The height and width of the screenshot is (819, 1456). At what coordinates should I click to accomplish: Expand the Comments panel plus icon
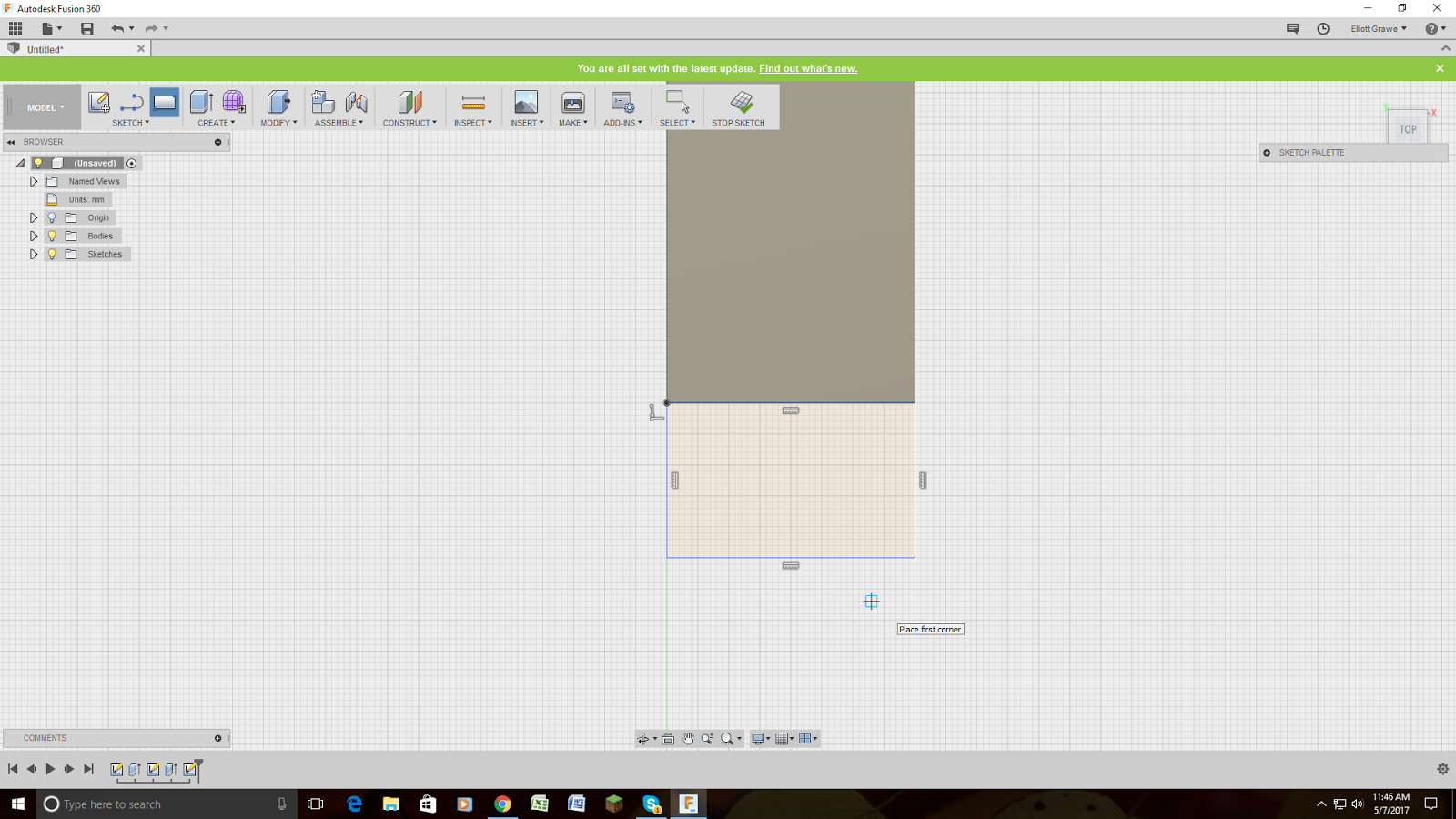tap(217, 738)
